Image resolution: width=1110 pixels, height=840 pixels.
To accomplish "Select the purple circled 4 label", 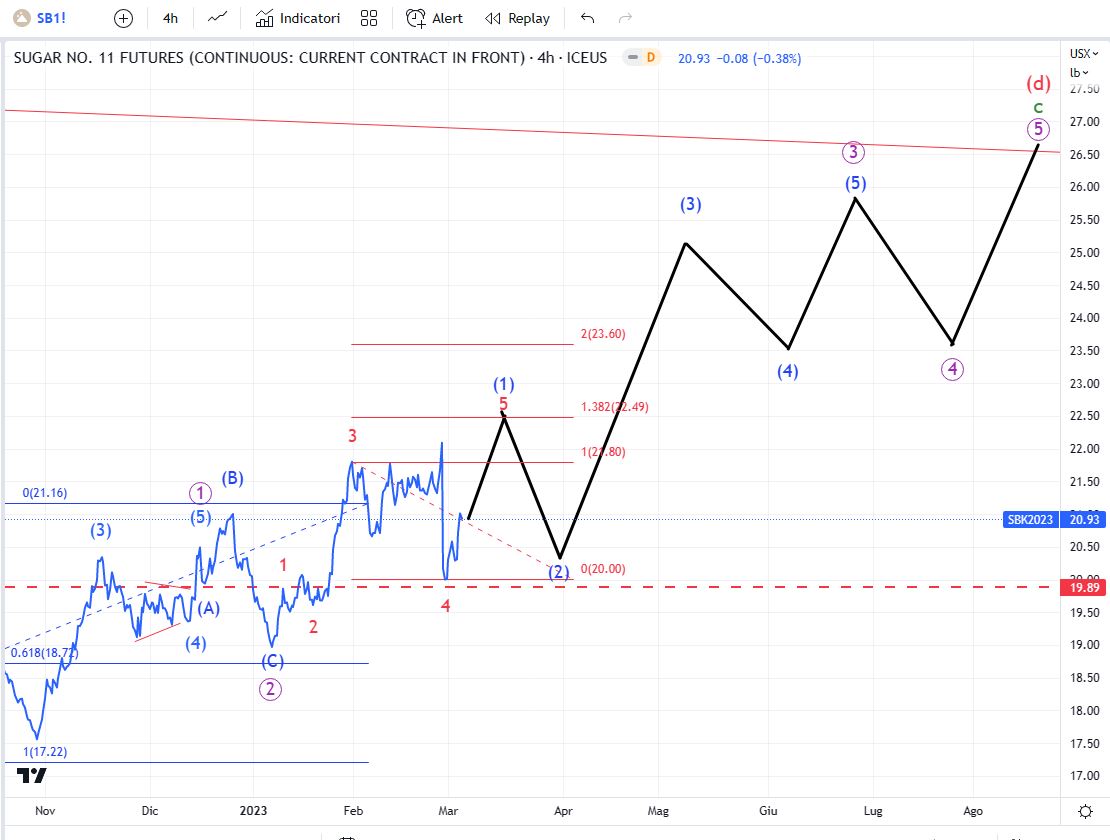I will [952, 369].
